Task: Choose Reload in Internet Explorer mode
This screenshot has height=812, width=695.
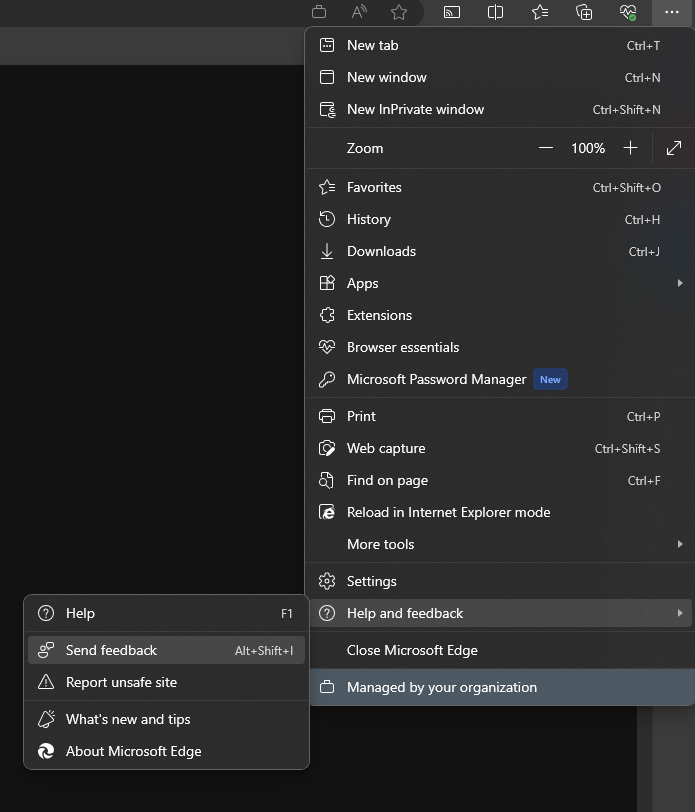Action: (x=448, y=512)
